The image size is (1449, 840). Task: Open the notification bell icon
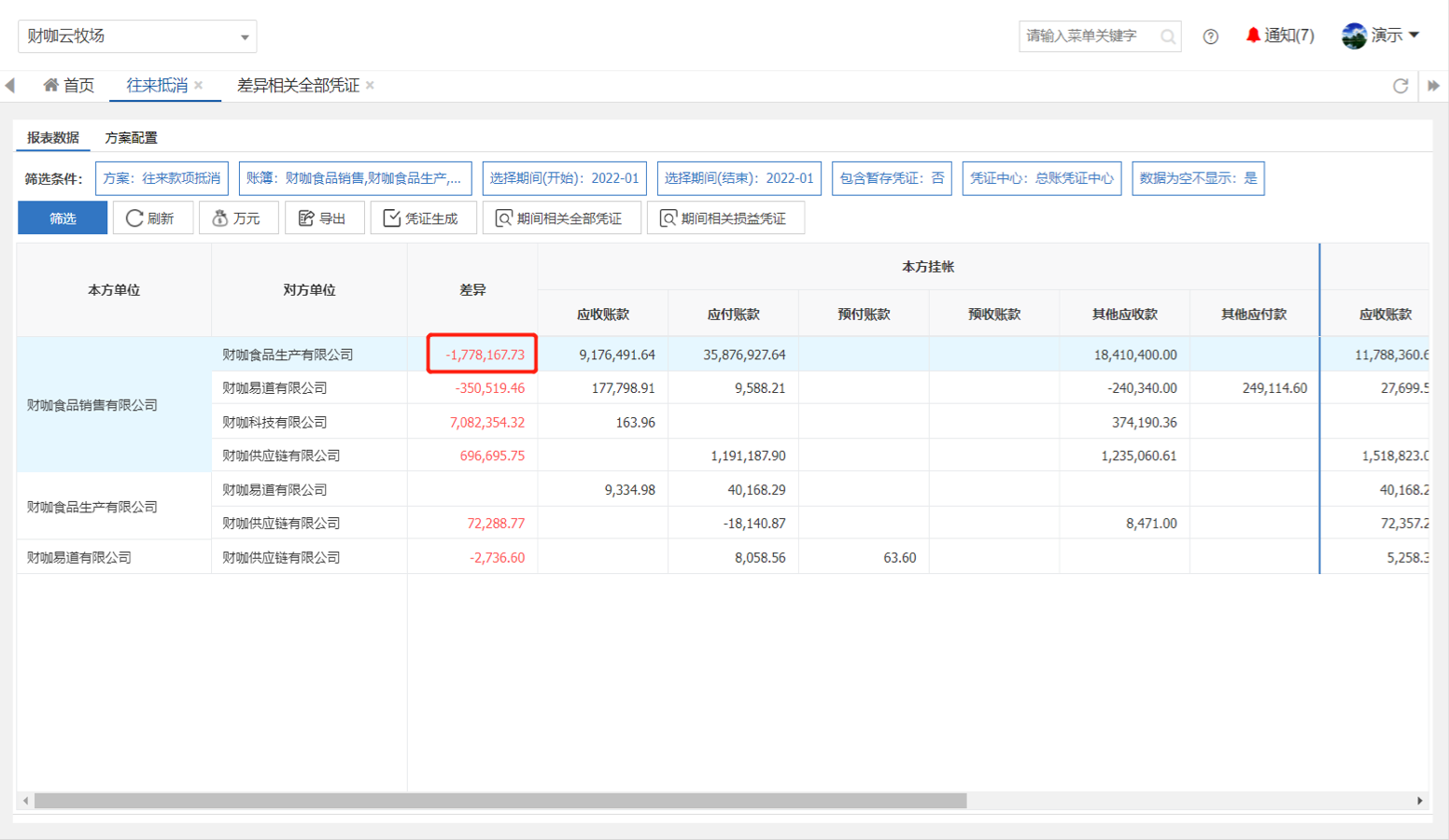pyautogui.click(x=1253, y=35)
